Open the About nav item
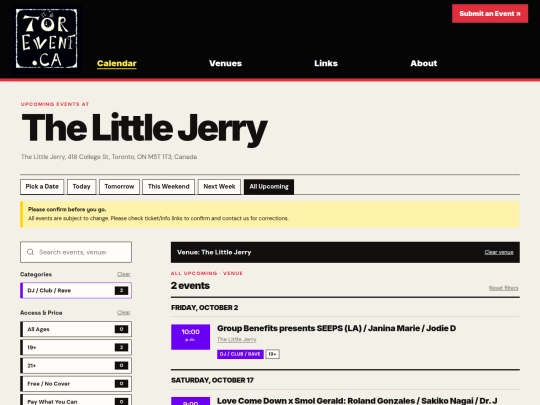 424,63
